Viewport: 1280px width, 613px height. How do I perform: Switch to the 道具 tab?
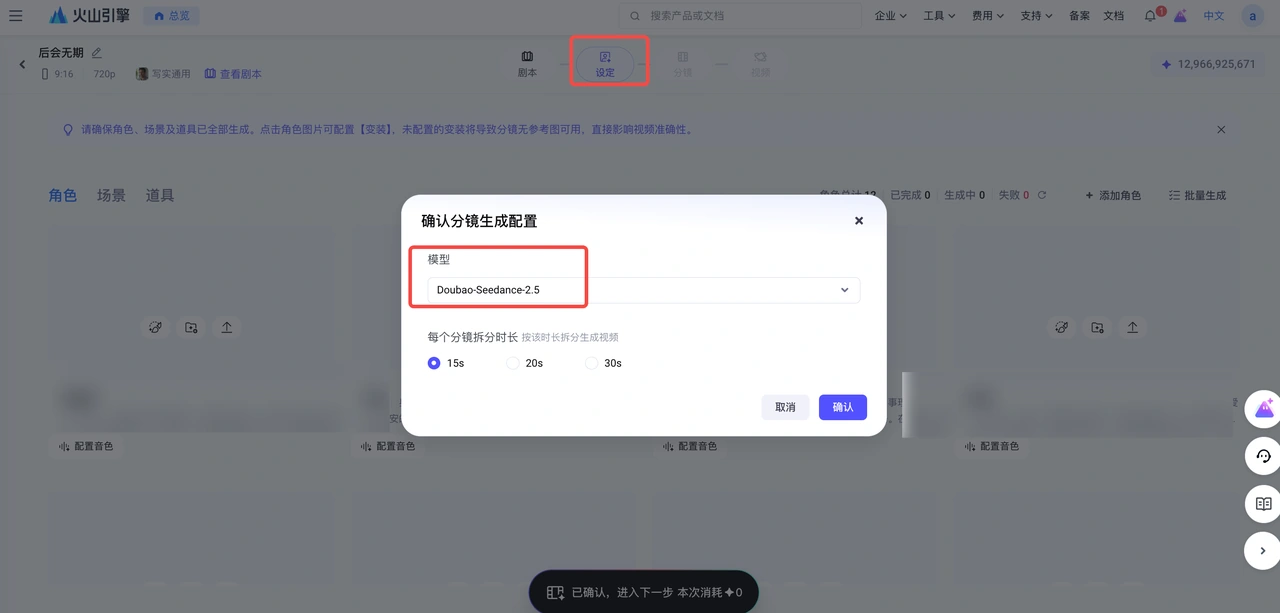click(160, 195)
